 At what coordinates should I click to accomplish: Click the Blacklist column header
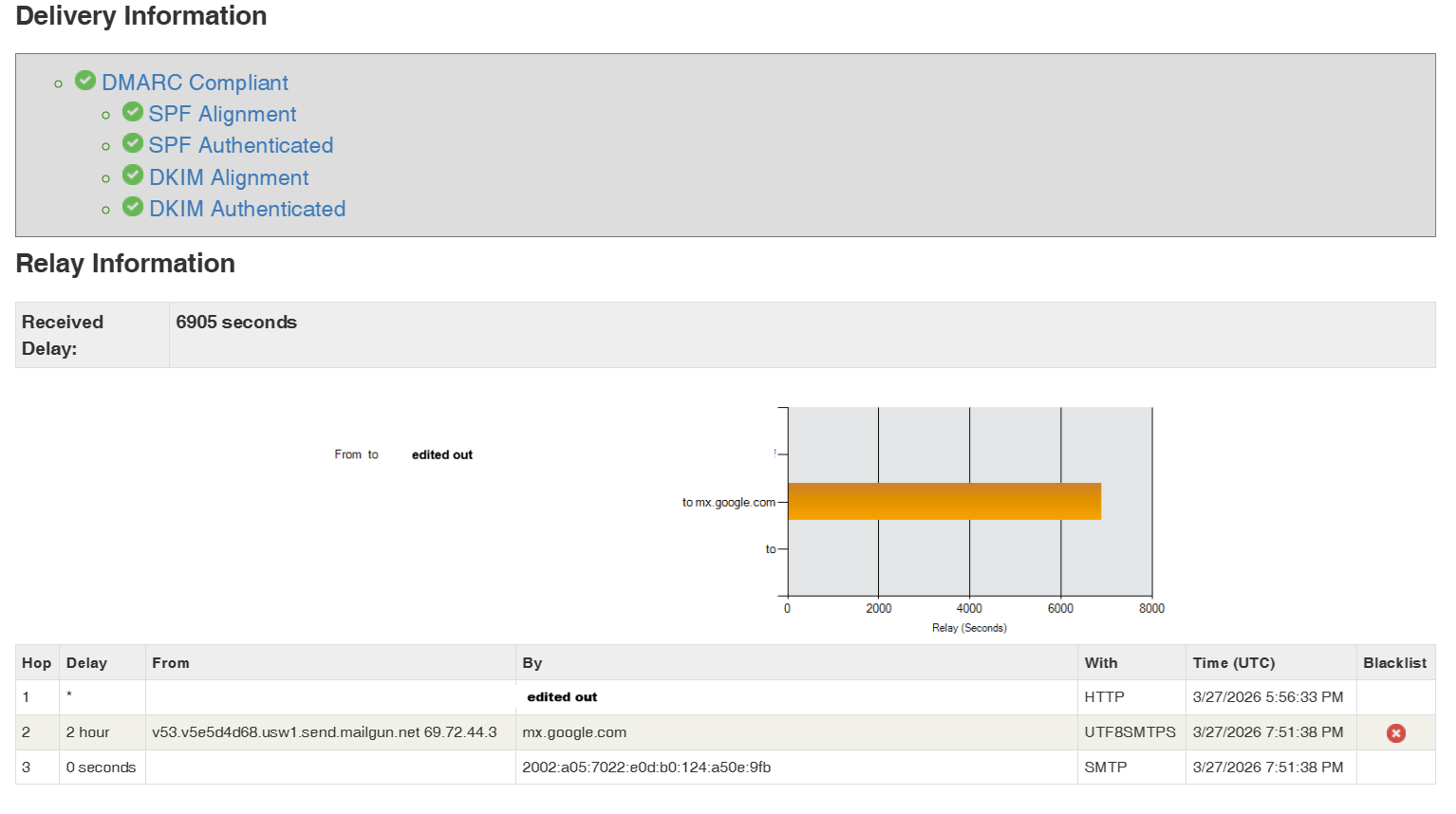[x=1394, y=663]
